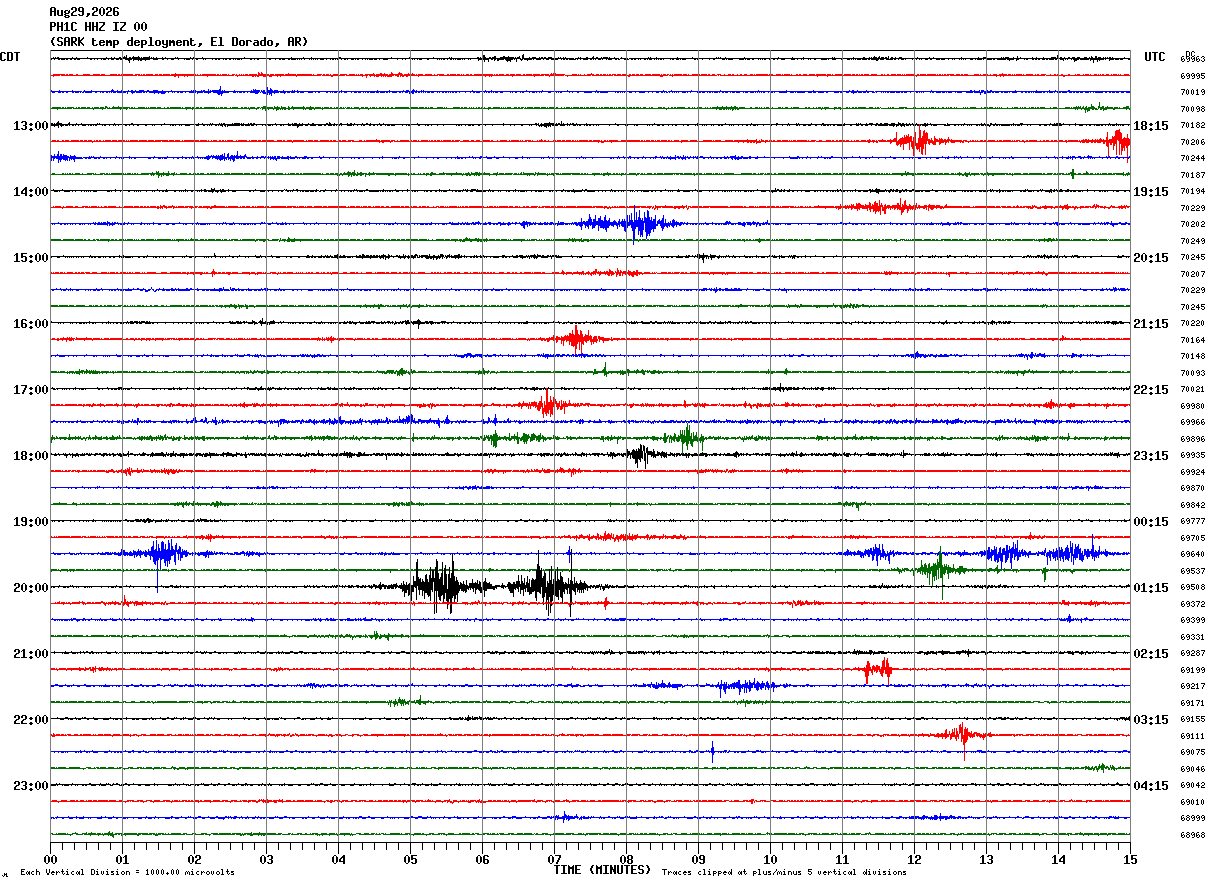Click the blue burst on the 14:00 trace

click(632, 224)
